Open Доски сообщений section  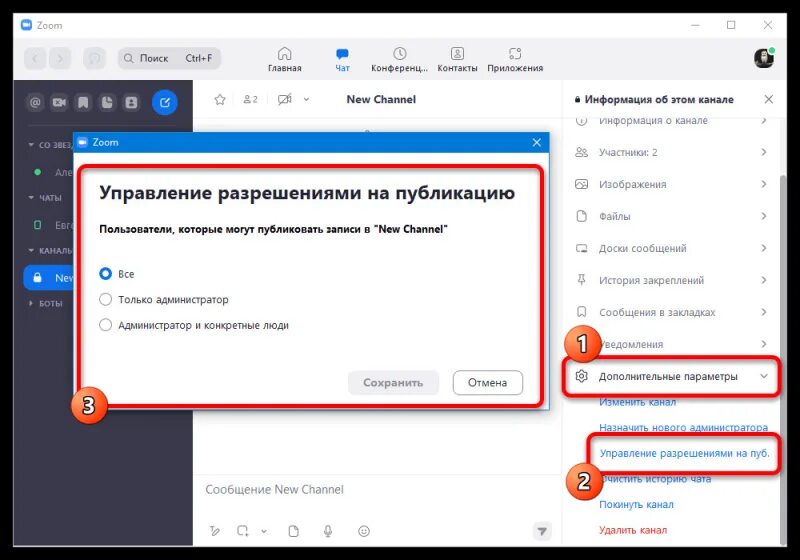(x=671, y=248)
